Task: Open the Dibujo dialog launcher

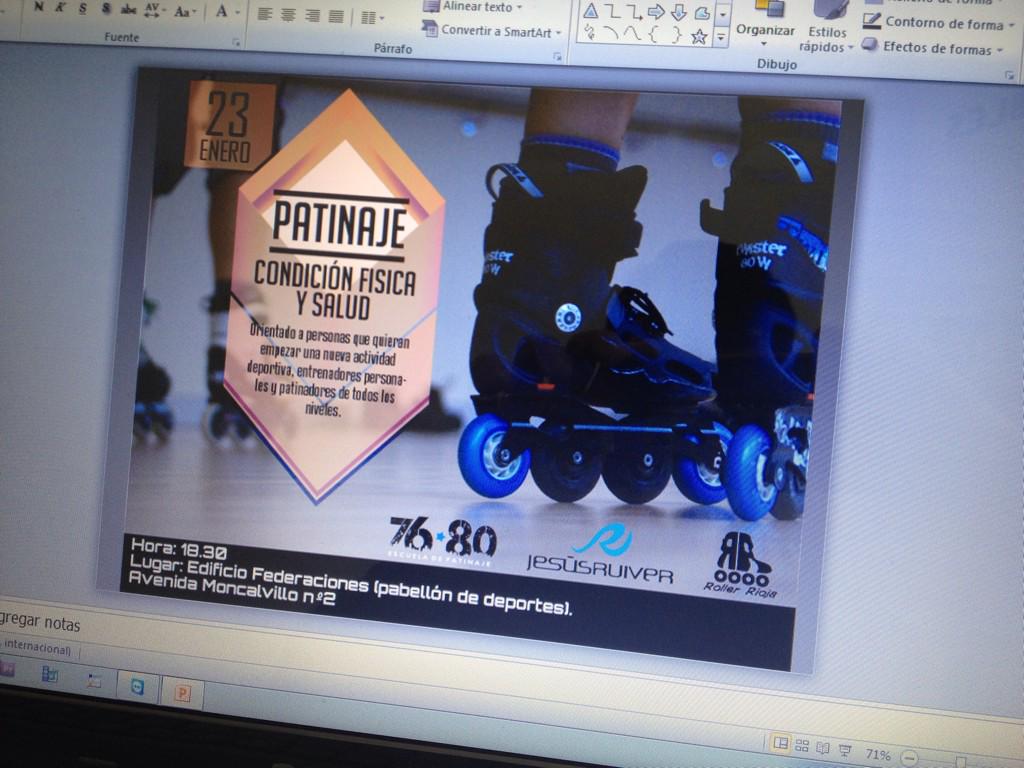Action: [1009, 76]
